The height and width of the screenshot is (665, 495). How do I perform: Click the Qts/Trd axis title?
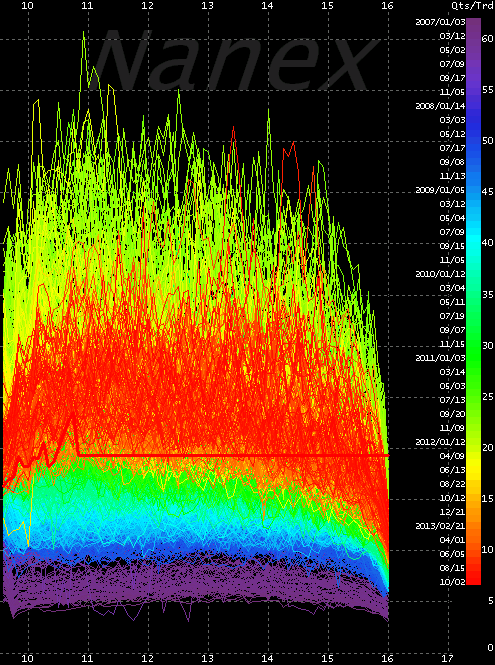pyautogui.click(x=474, y=6)
